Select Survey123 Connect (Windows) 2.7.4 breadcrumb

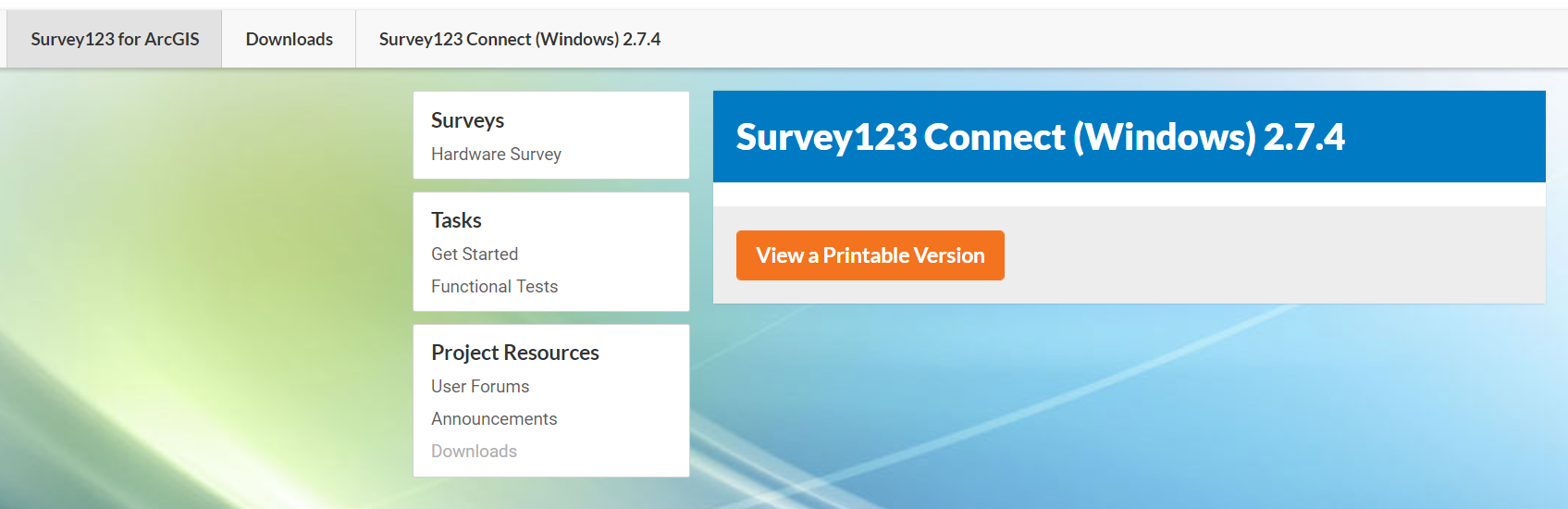click(520, 39)
